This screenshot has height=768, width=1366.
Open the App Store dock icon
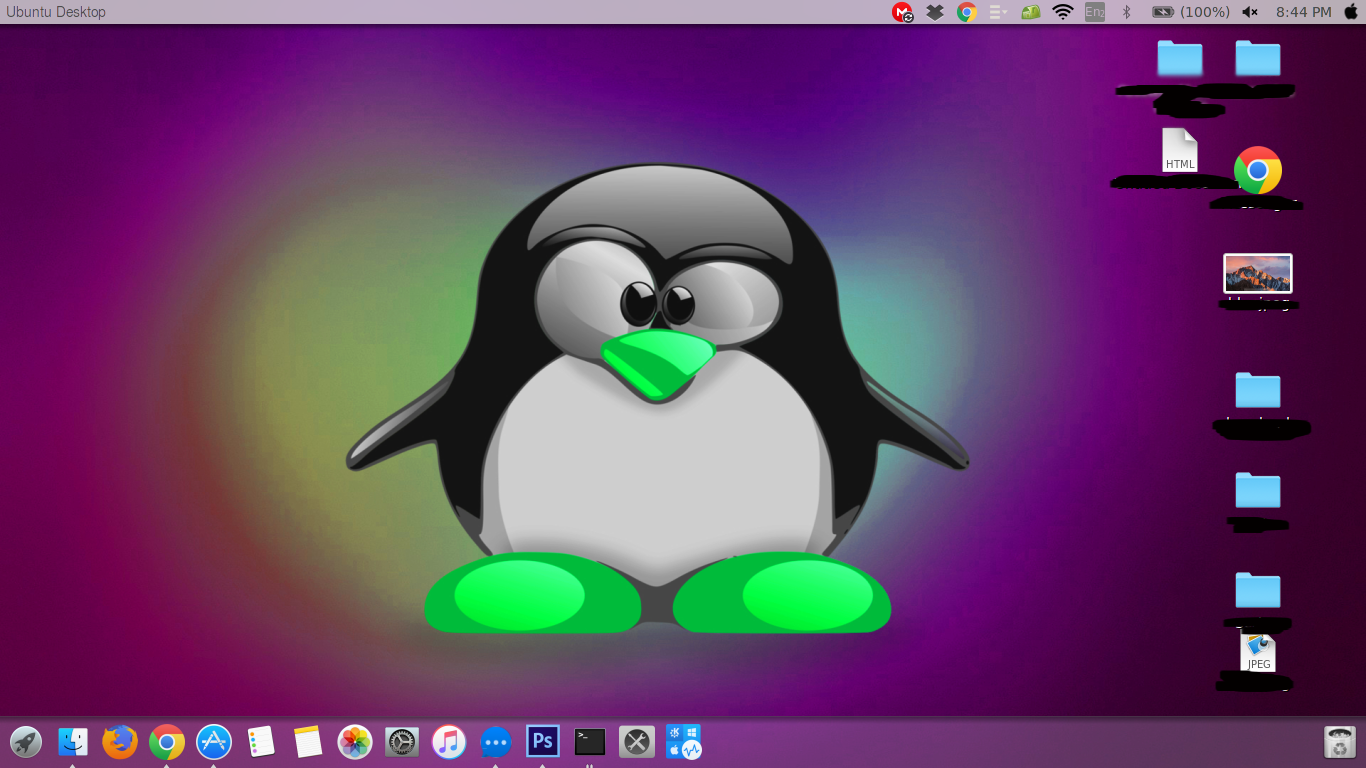click(x=214, y=742)
